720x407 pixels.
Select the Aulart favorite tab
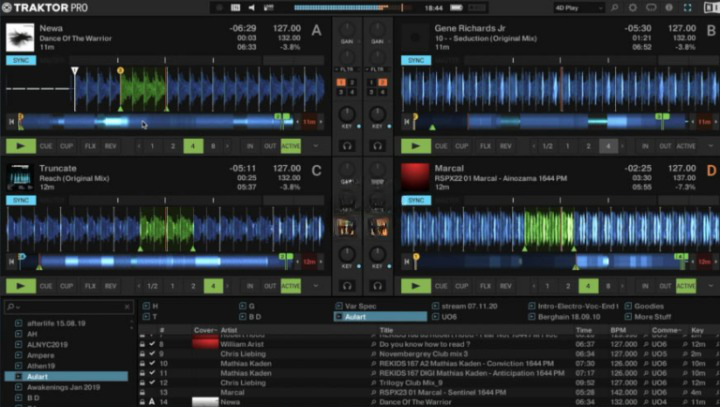[380, 317]
